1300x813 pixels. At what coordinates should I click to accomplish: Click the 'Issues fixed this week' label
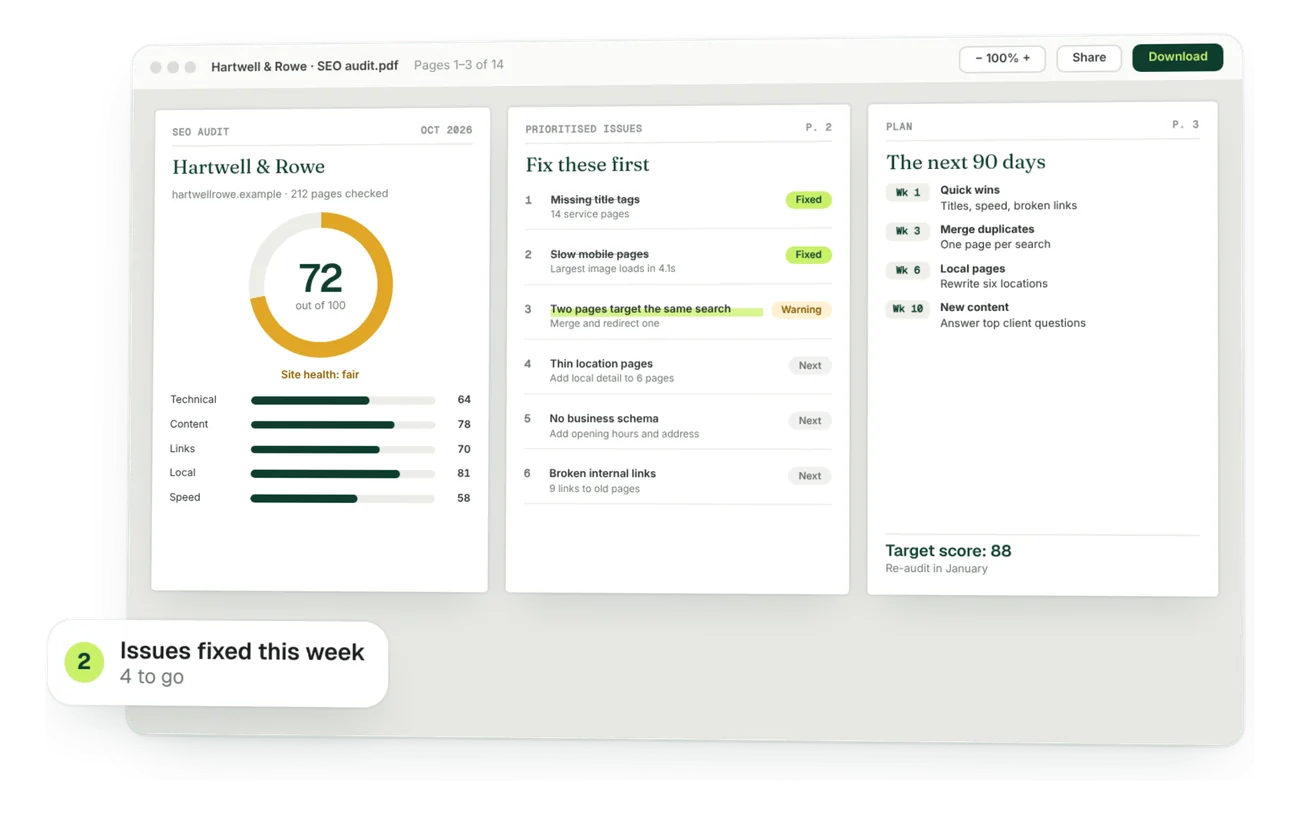(242, 652)
